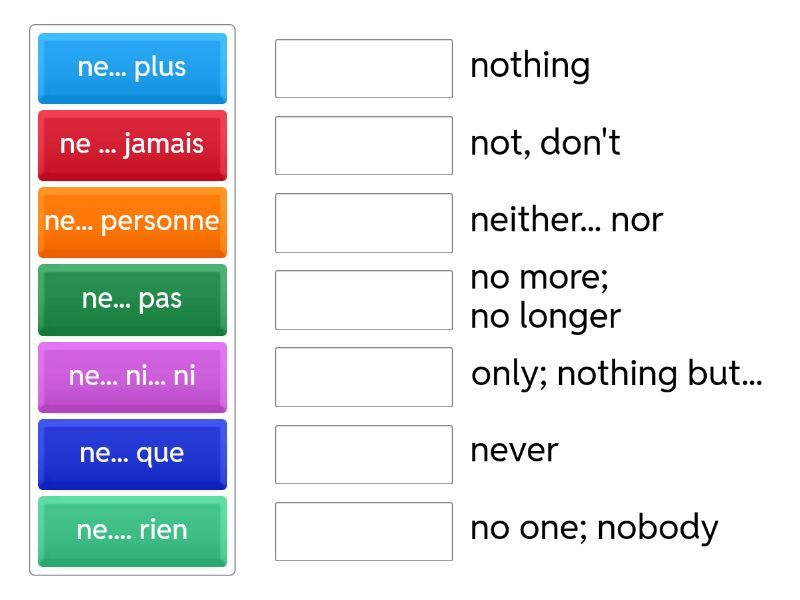Click the empty box beside "nothing"
The width and height of the screenshot is (800, 600).
[x=364, y=68]
